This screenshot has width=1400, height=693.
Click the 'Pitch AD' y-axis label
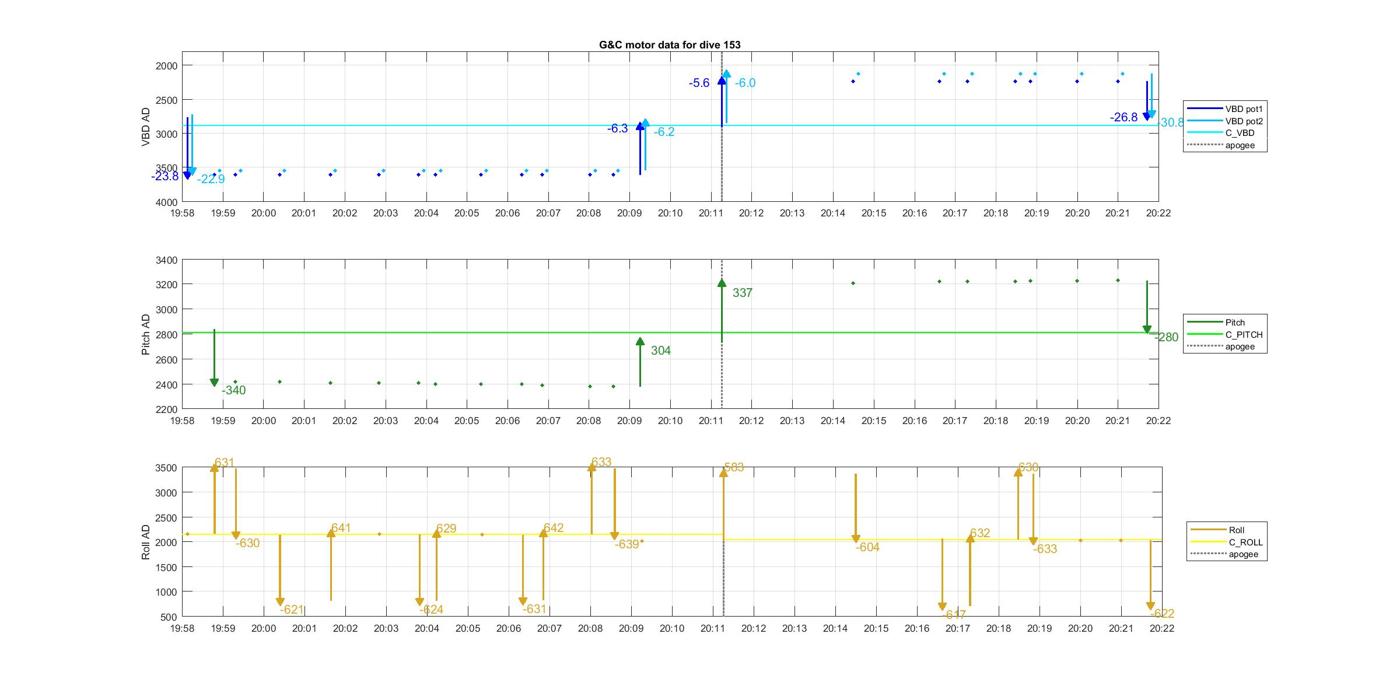point(146,335)
